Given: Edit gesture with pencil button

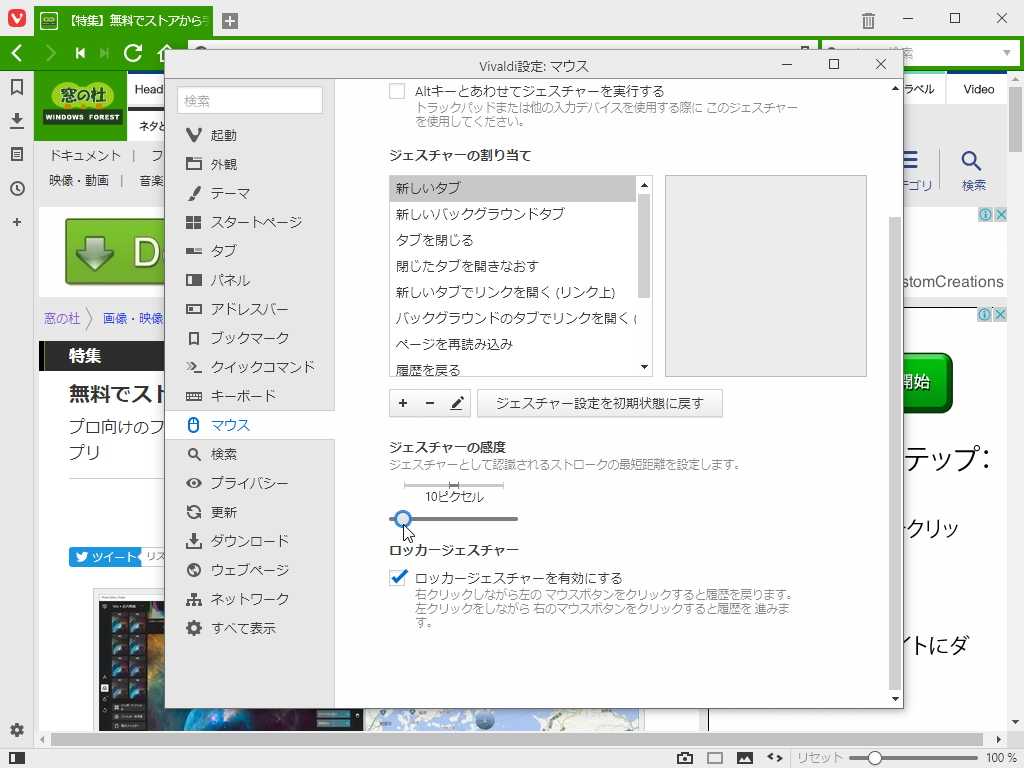Looking at the screenshot, I should coord(457,404).
